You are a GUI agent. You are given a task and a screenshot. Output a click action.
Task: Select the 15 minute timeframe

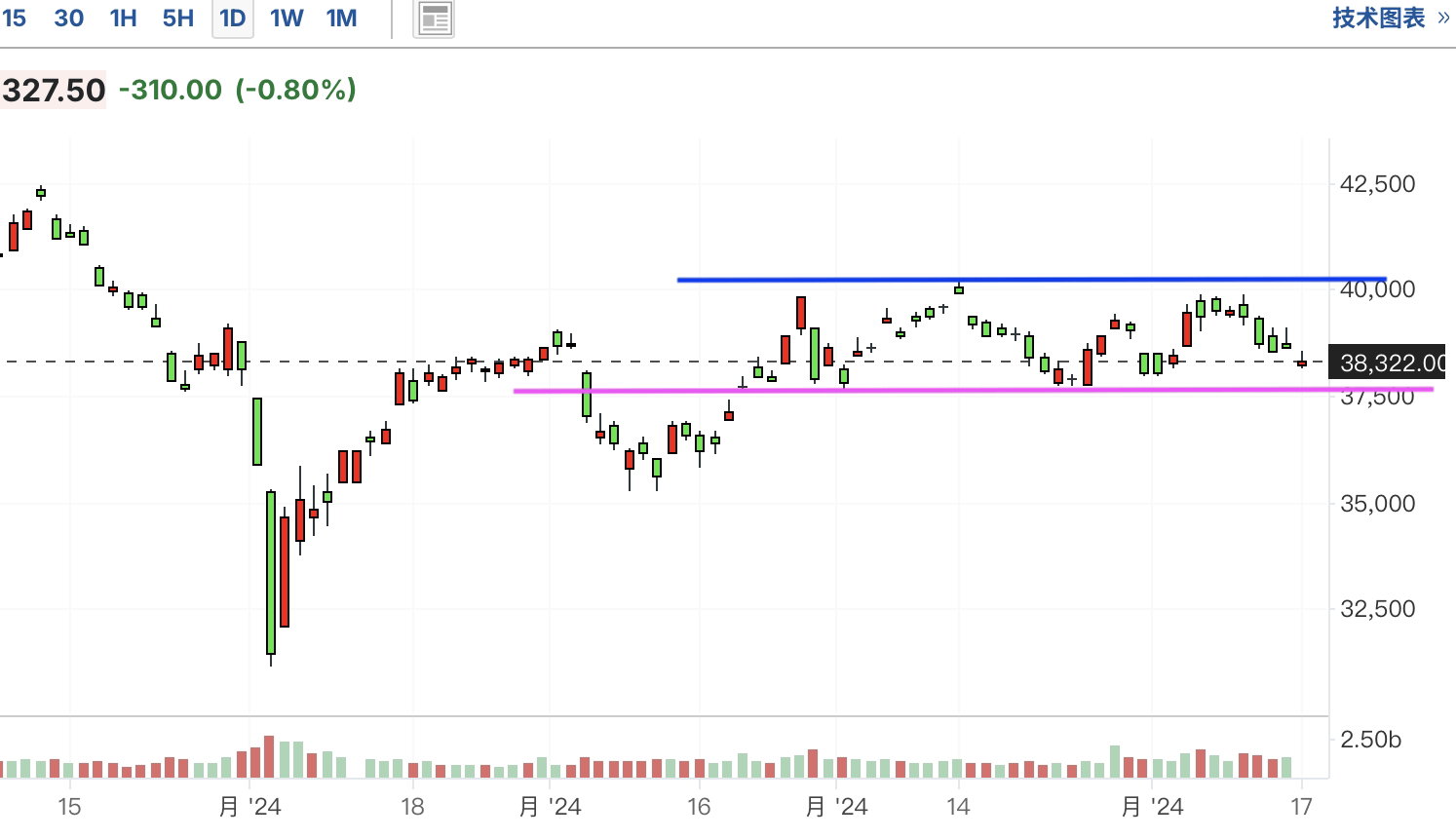14,18
